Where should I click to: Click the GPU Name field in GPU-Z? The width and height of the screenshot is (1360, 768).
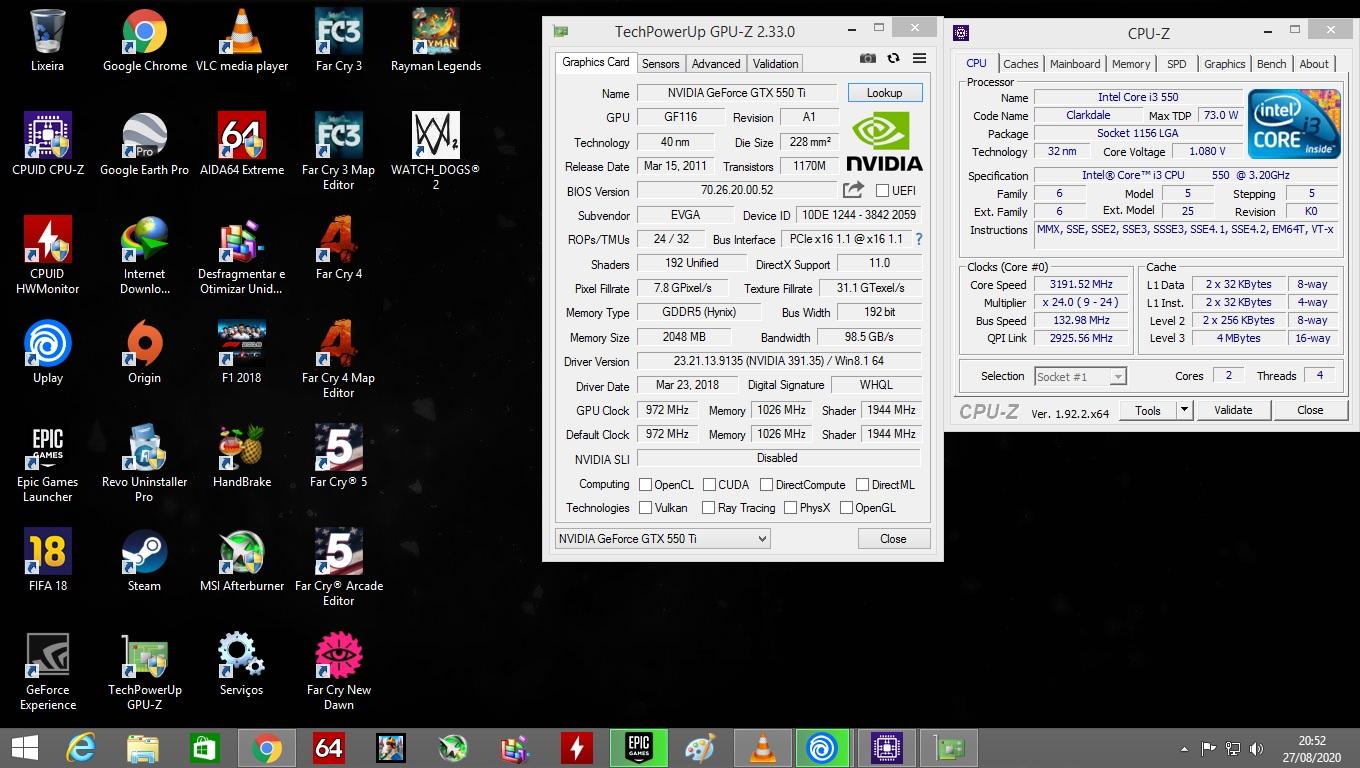coord(736,93)
